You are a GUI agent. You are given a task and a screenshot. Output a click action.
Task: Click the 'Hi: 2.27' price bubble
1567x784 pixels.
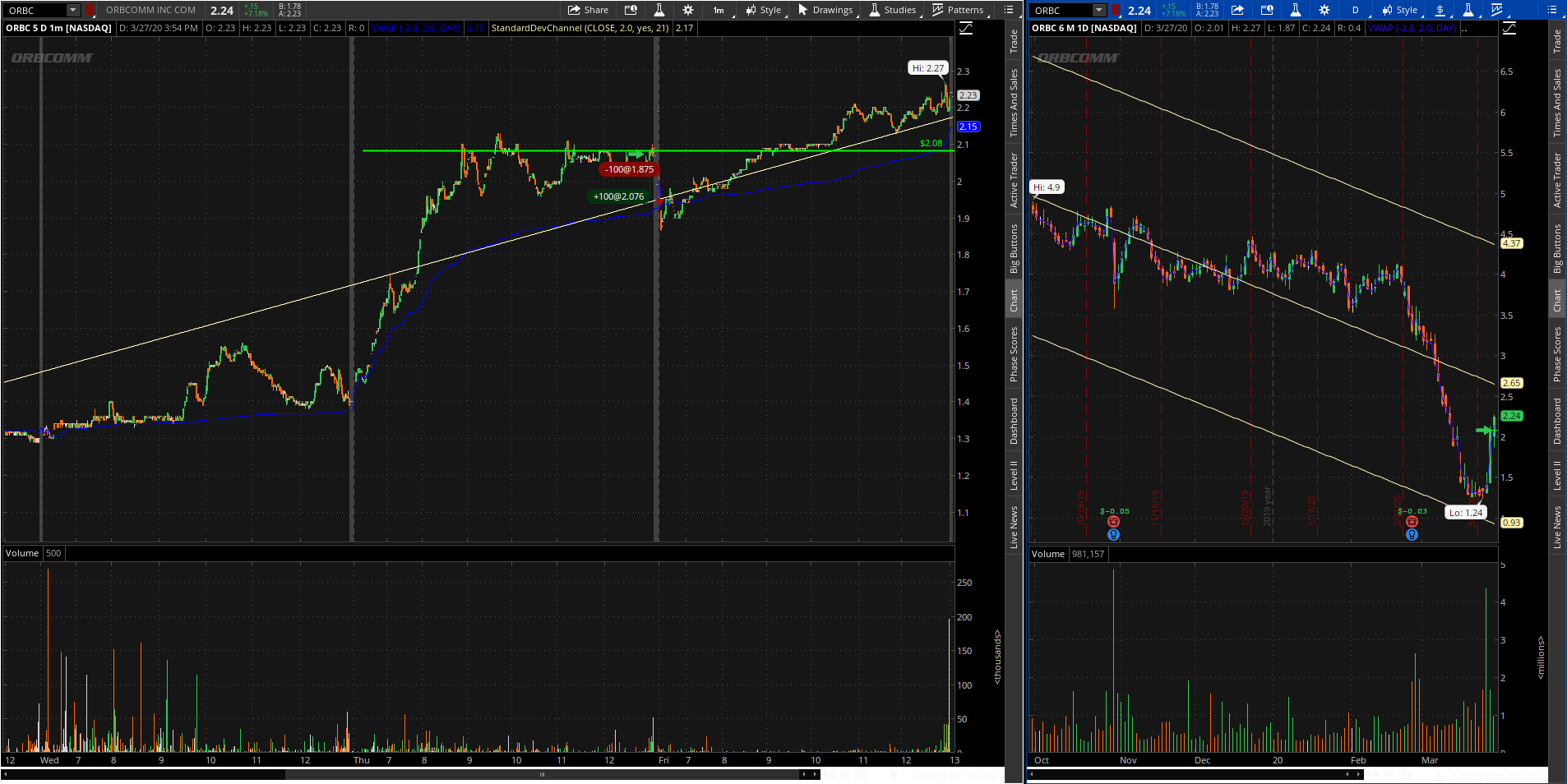tap(928, 68)
